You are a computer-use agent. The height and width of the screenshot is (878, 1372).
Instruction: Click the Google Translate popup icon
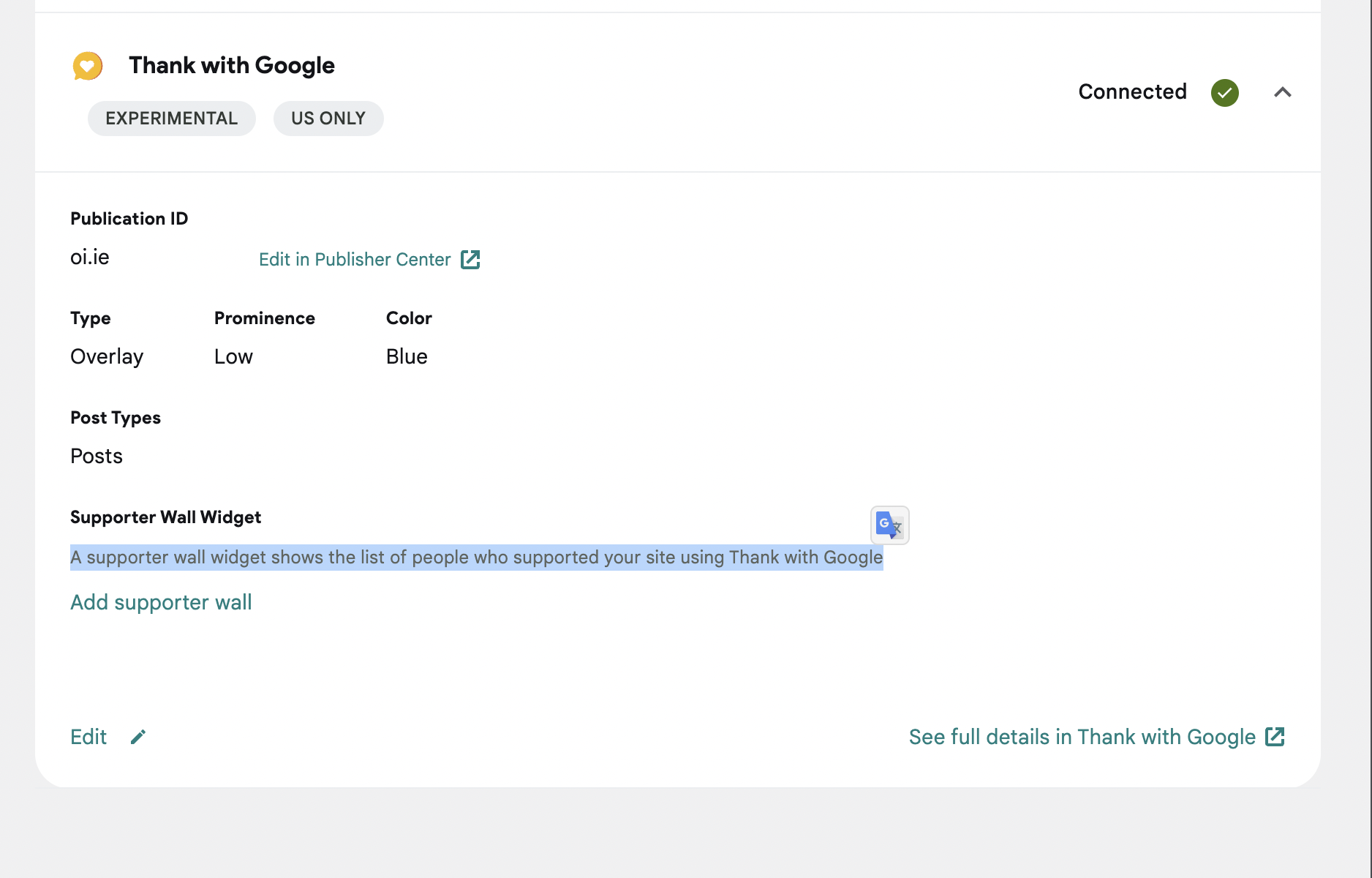(890, 525)
